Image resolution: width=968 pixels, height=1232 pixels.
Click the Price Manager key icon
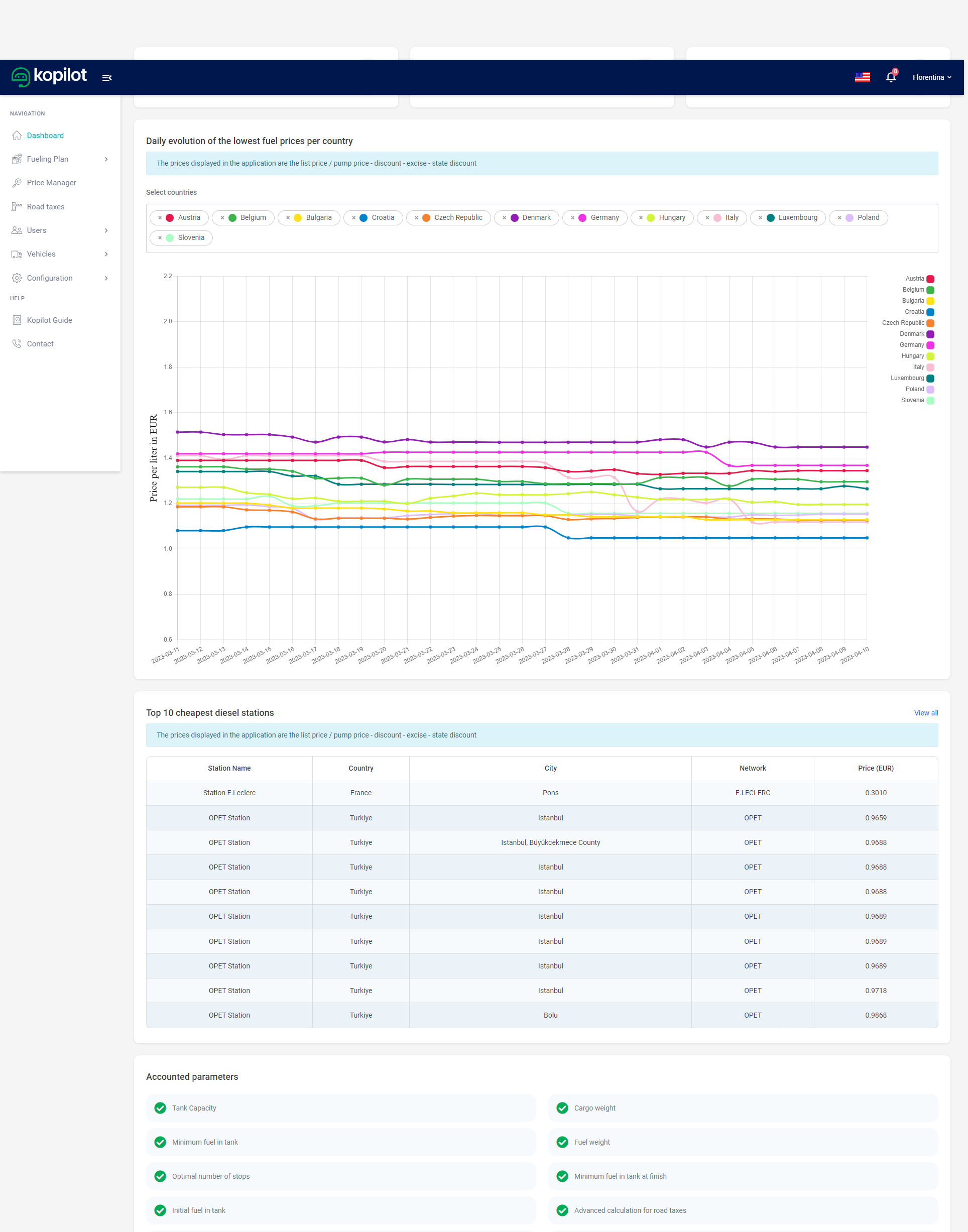(17, 182)
